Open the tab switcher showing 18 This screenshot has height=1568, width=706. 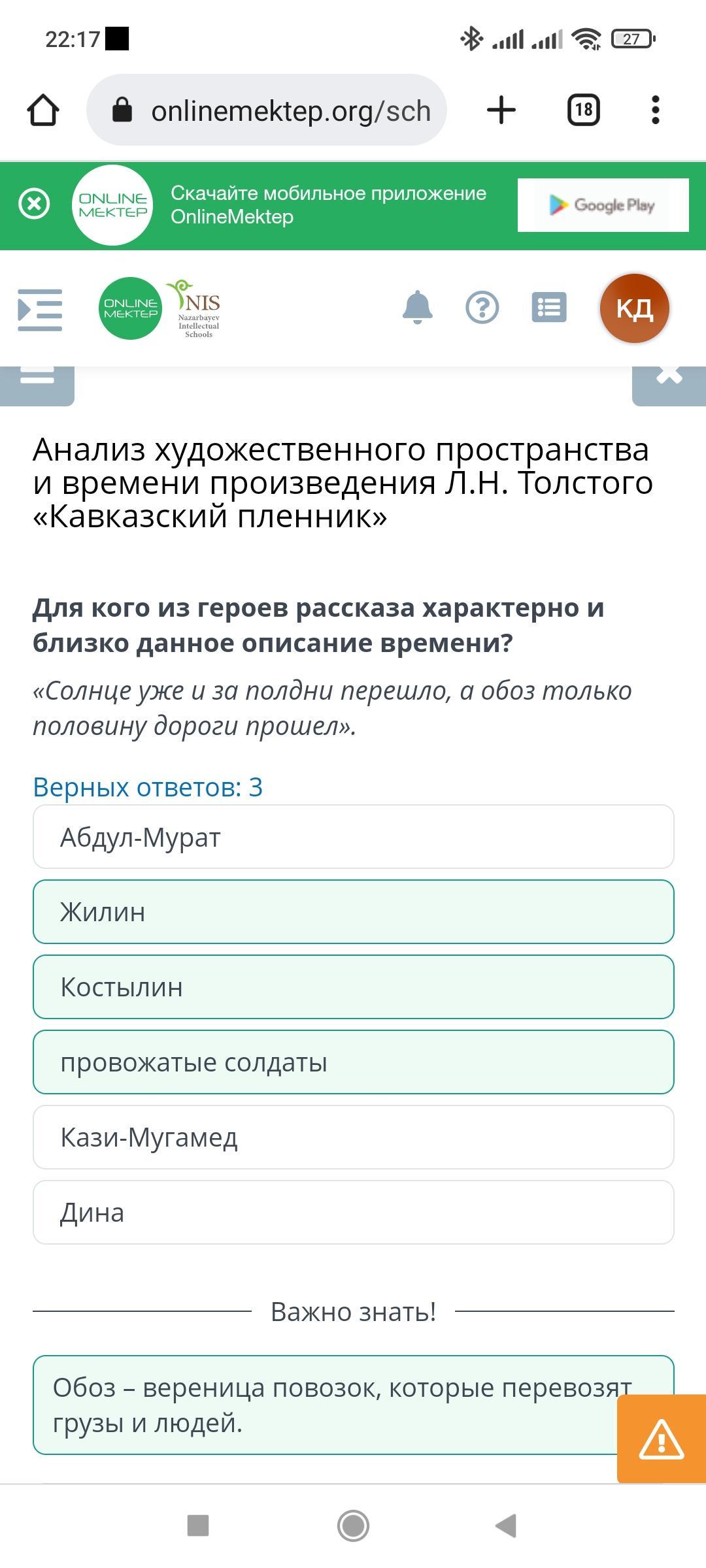(583, 110)
